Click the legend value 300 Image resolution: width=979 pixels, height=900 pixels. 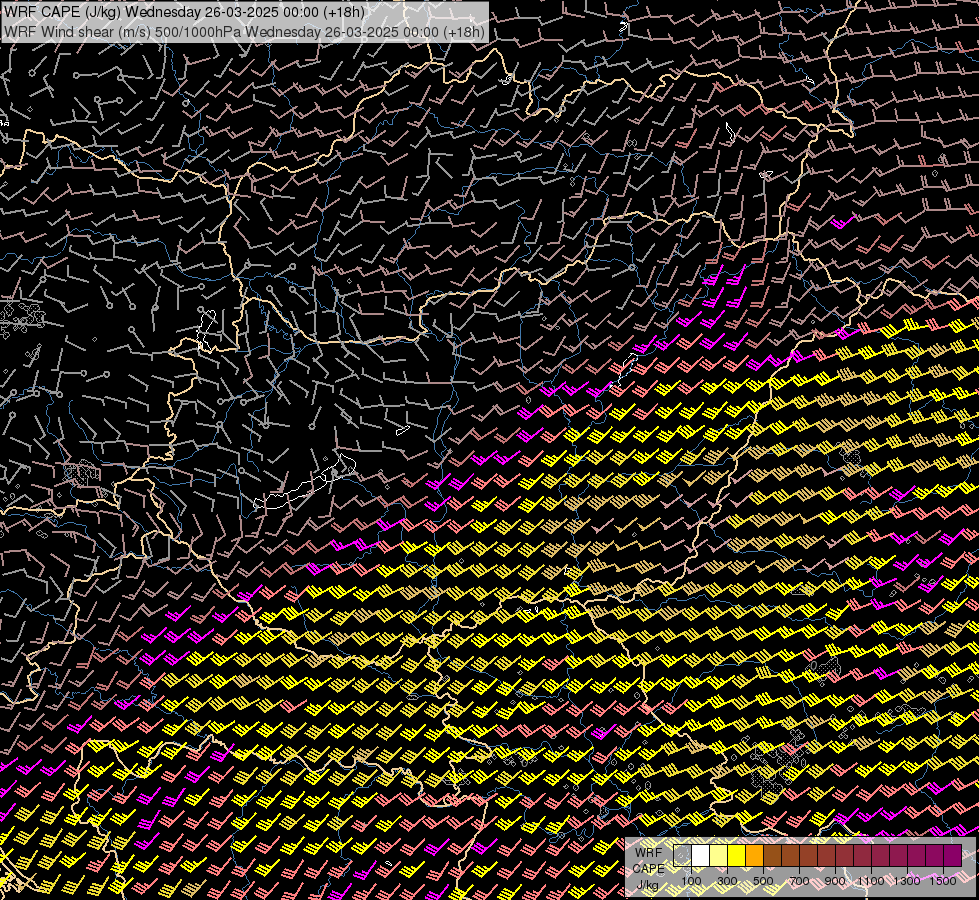coord(727,881)
